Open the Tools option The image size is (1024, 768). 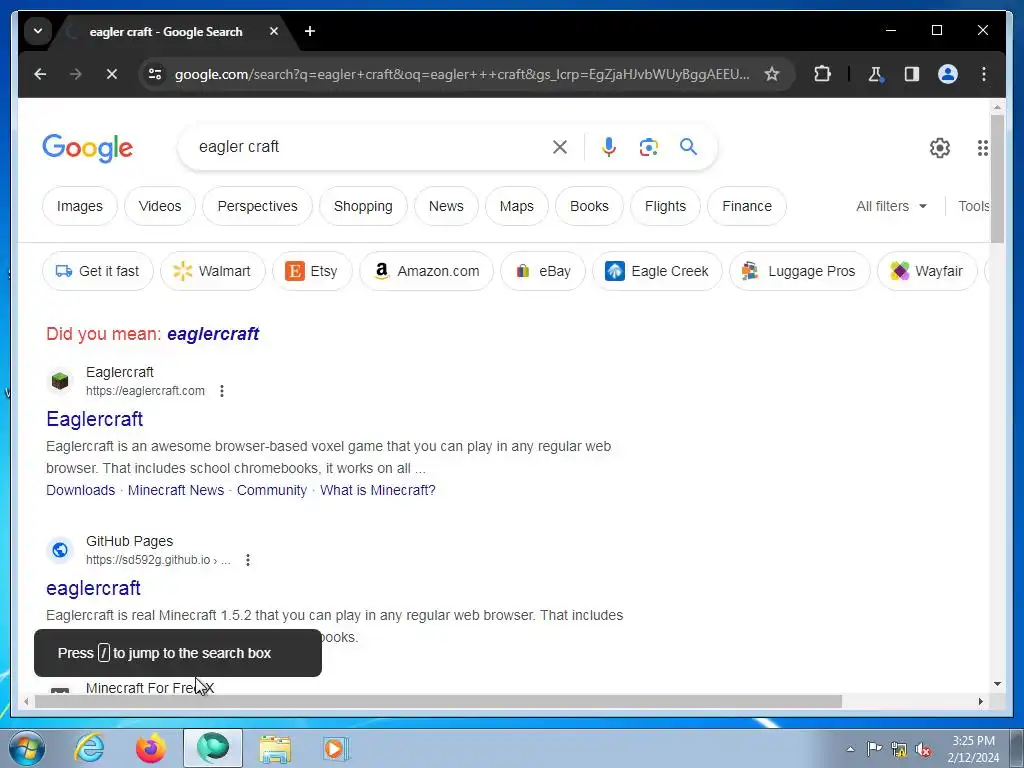pyautogui.click(x=974, y=206)
